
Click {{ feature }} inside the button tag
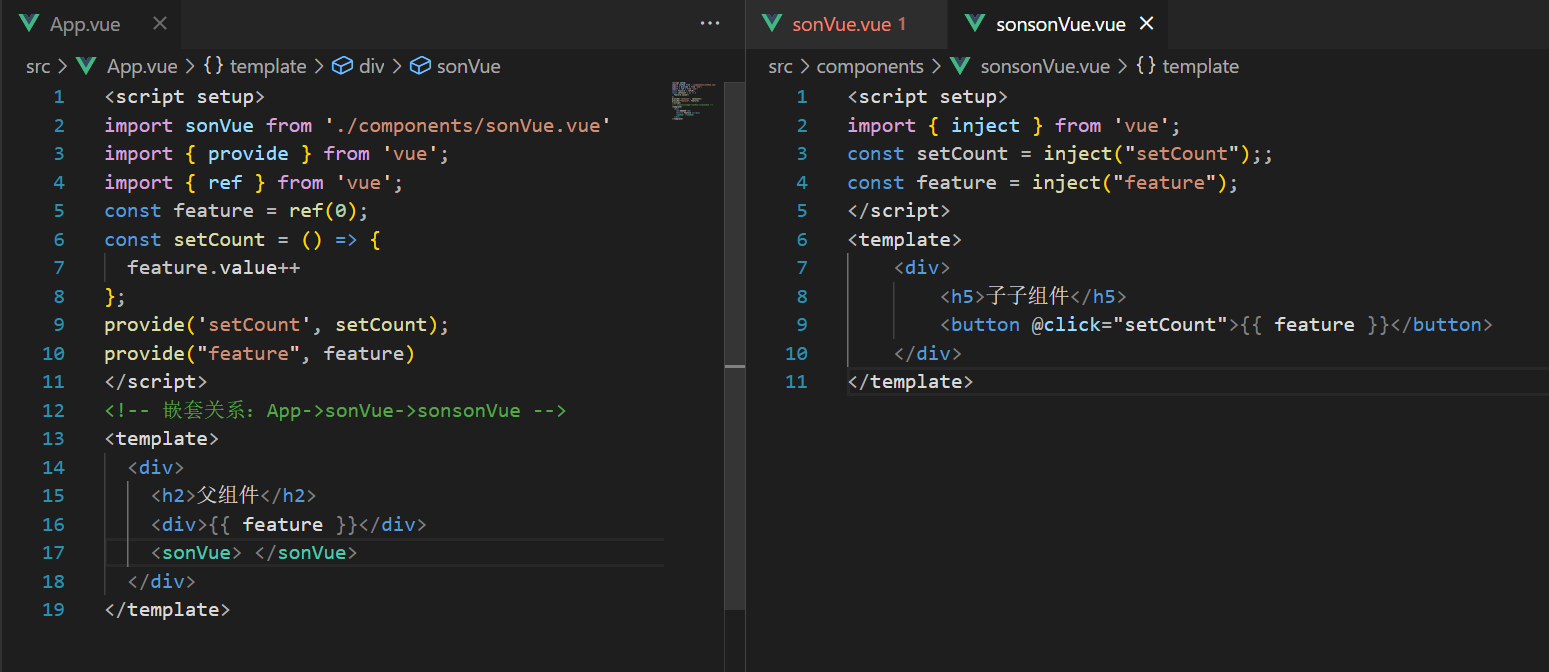1315,325
